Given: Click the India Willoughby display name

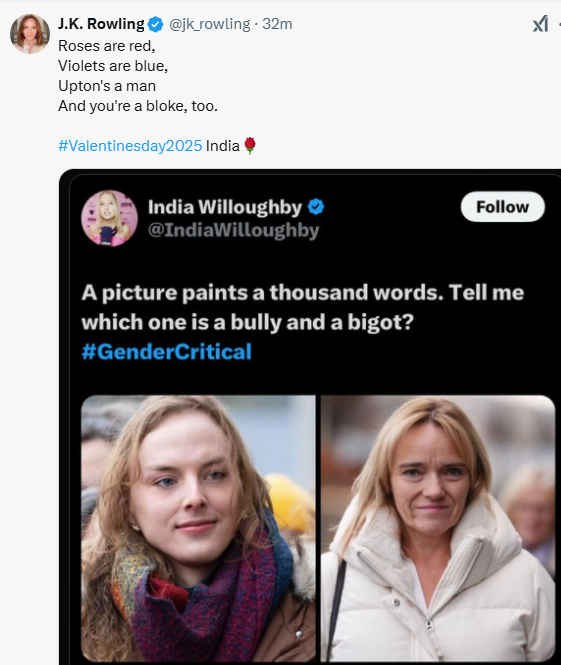Looking at the screenshot, I should tap(225, 207).
